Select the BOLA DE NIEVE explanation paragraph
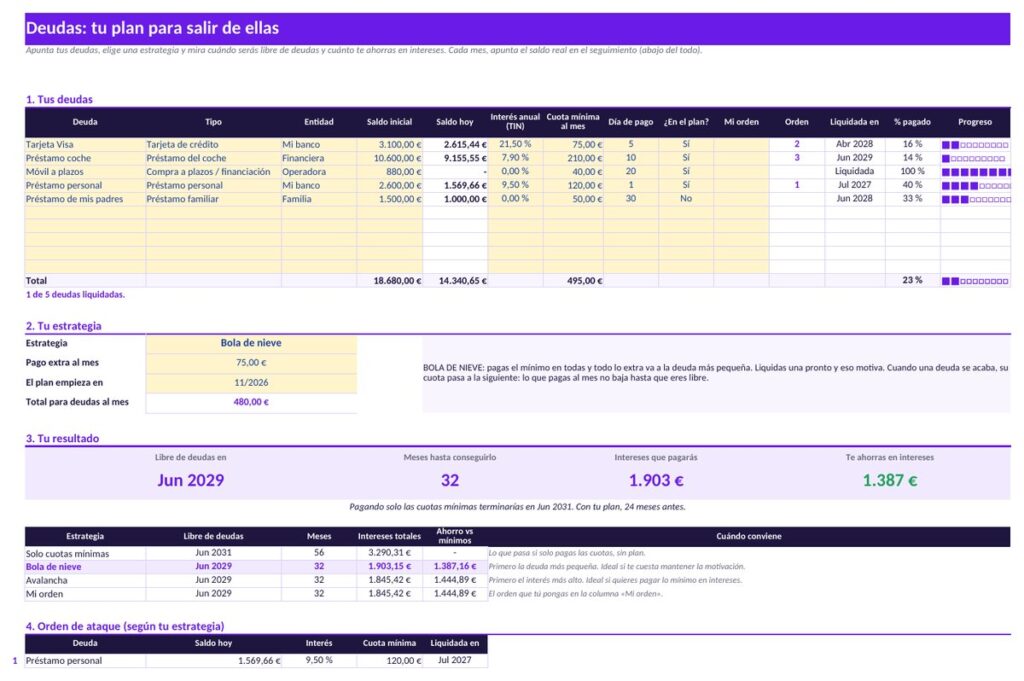The image size is (1024, 681). click(716, 373)
